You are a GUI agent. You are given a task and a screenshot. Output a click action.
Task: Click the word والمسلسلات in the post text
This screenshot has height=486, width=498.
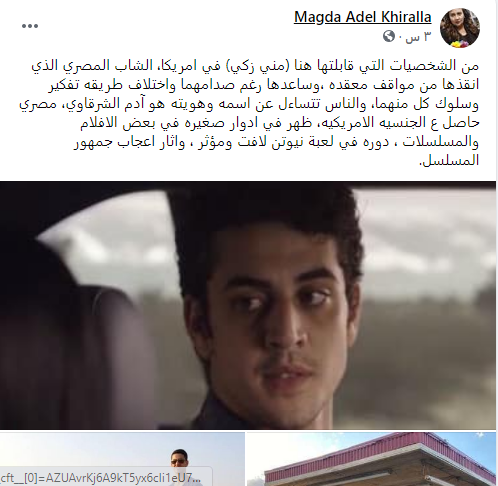pos(440,142)
